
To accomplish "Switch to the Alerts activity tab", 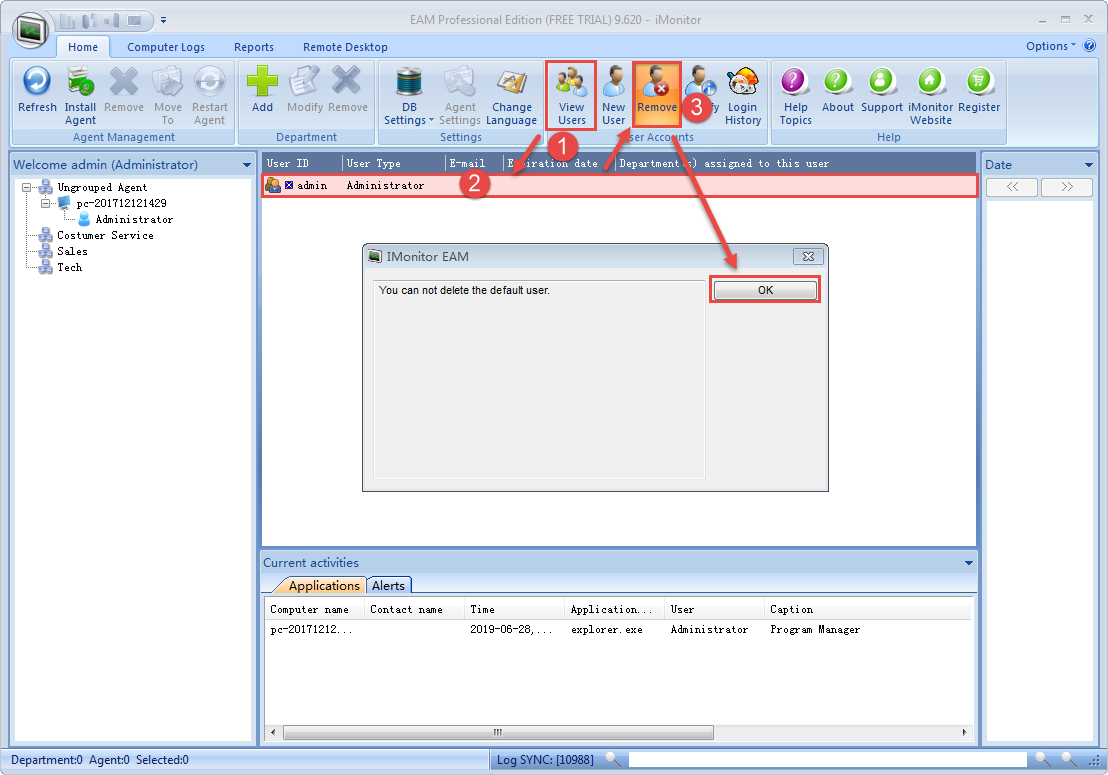I will 388,586.
